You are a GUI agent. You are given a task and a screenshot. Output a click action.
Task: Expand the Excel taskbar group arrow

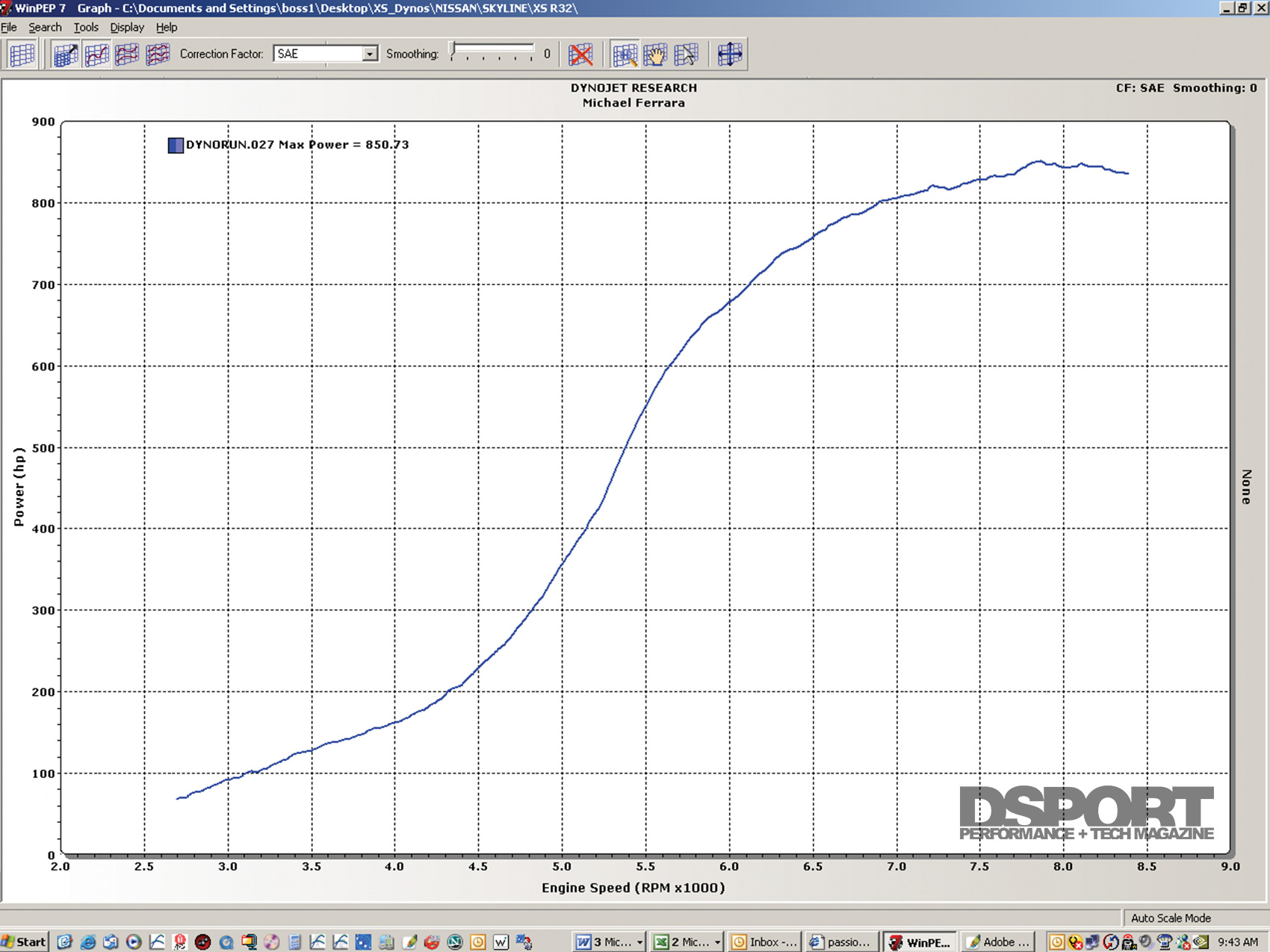click(717, 942)
